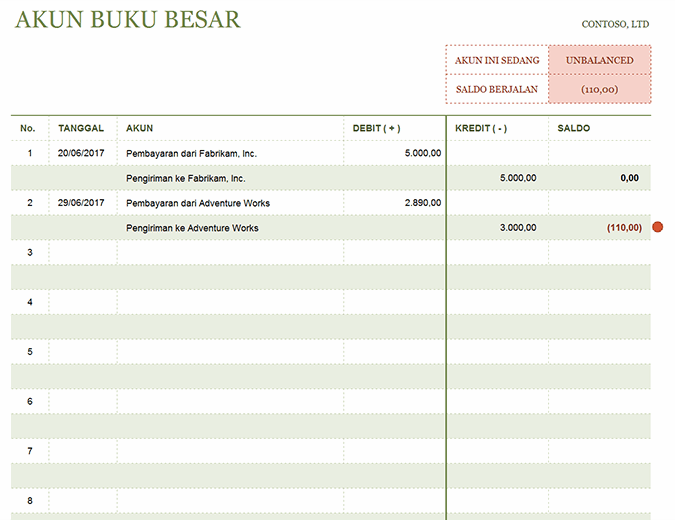Select entry number 4 cell
Viewport: 675px width, 520px height.
[30, 302]
